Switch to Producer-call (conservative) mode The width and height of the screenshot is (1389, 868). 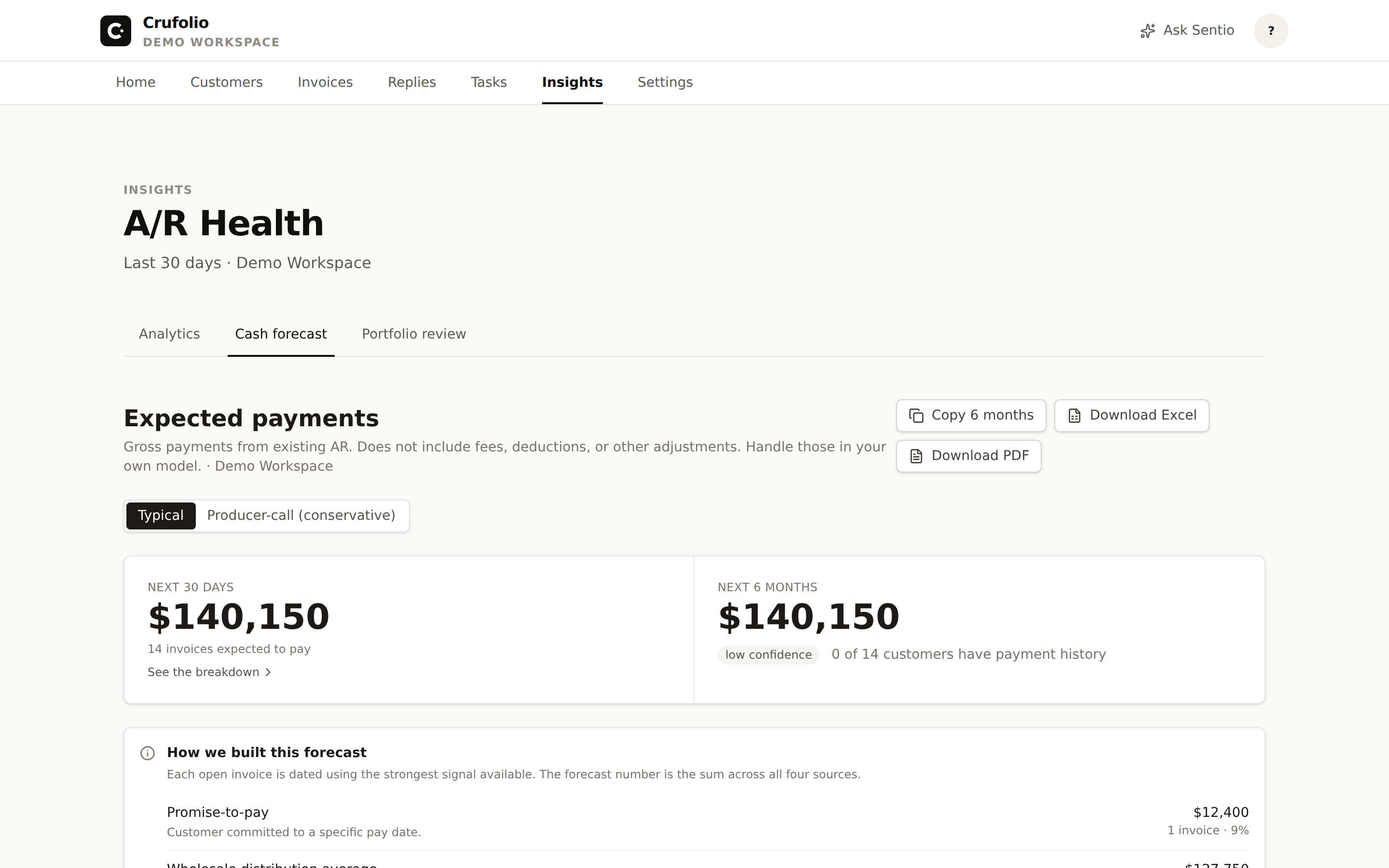(x=301, y=515)
